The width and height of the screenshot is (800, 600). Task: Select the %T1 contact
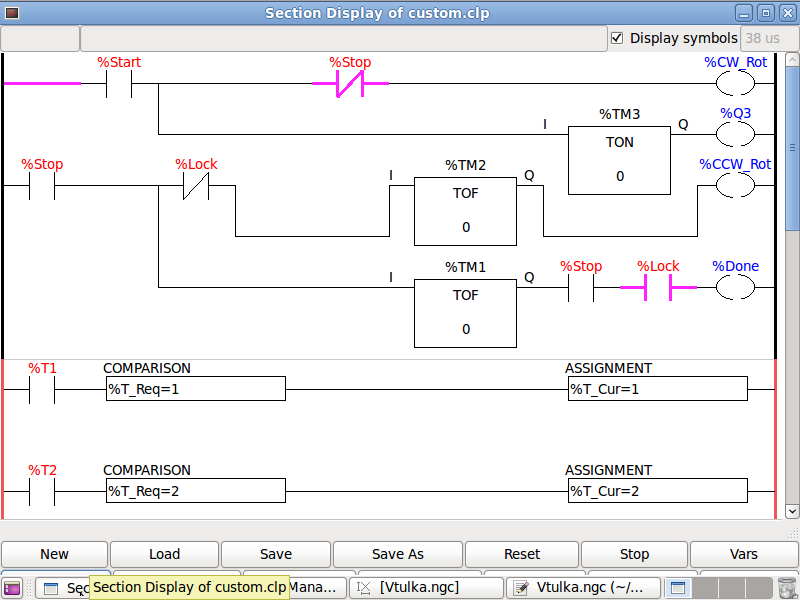pos(42,390)
